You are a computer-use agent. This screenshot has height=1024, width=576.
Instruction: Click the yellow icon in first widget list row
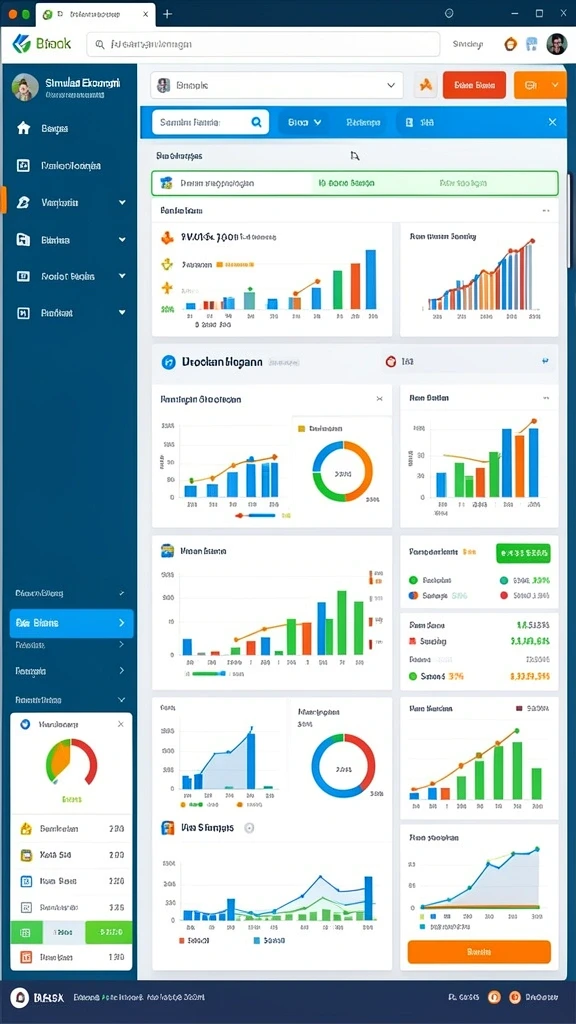pos(26,829)
